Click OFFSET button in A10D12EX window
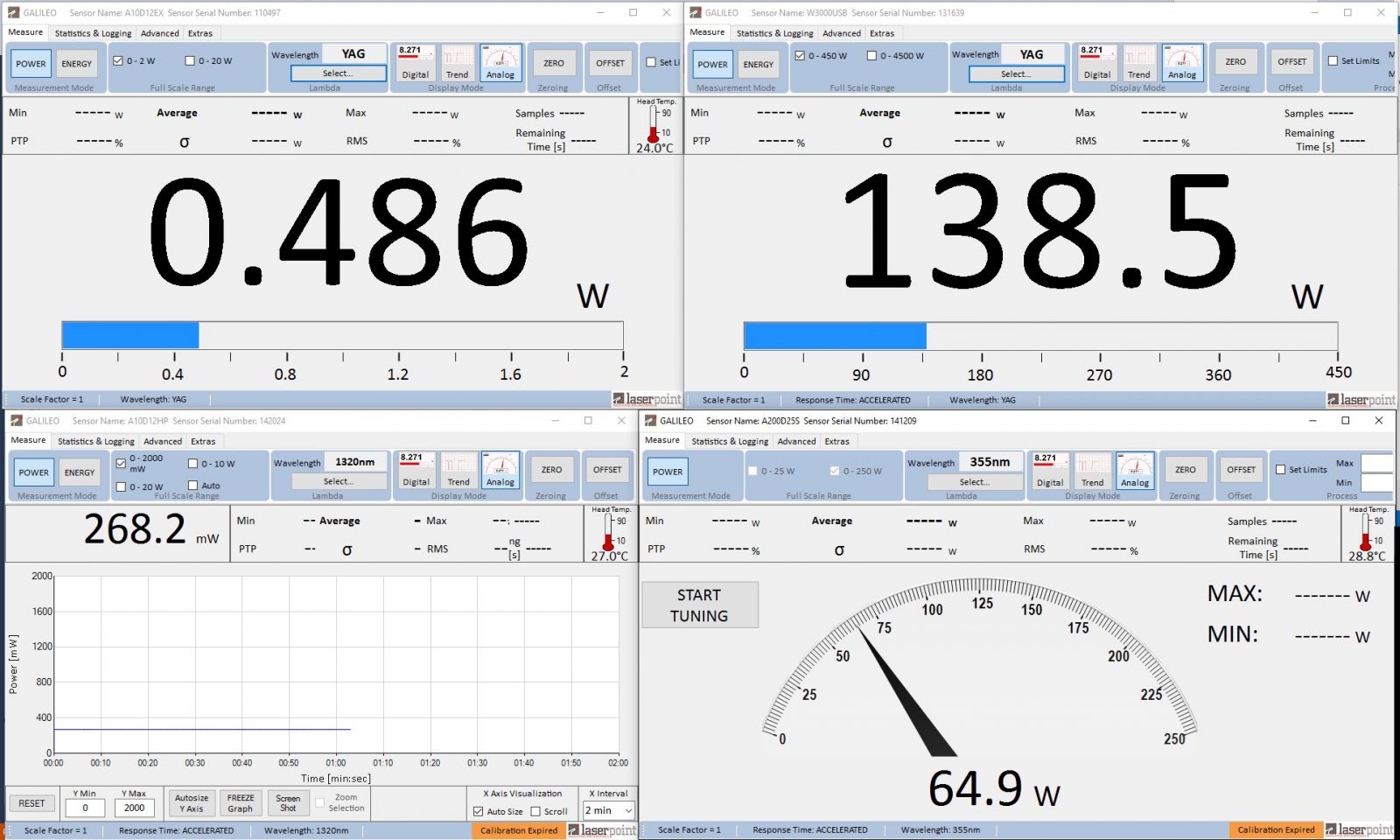 click(610, 63)
